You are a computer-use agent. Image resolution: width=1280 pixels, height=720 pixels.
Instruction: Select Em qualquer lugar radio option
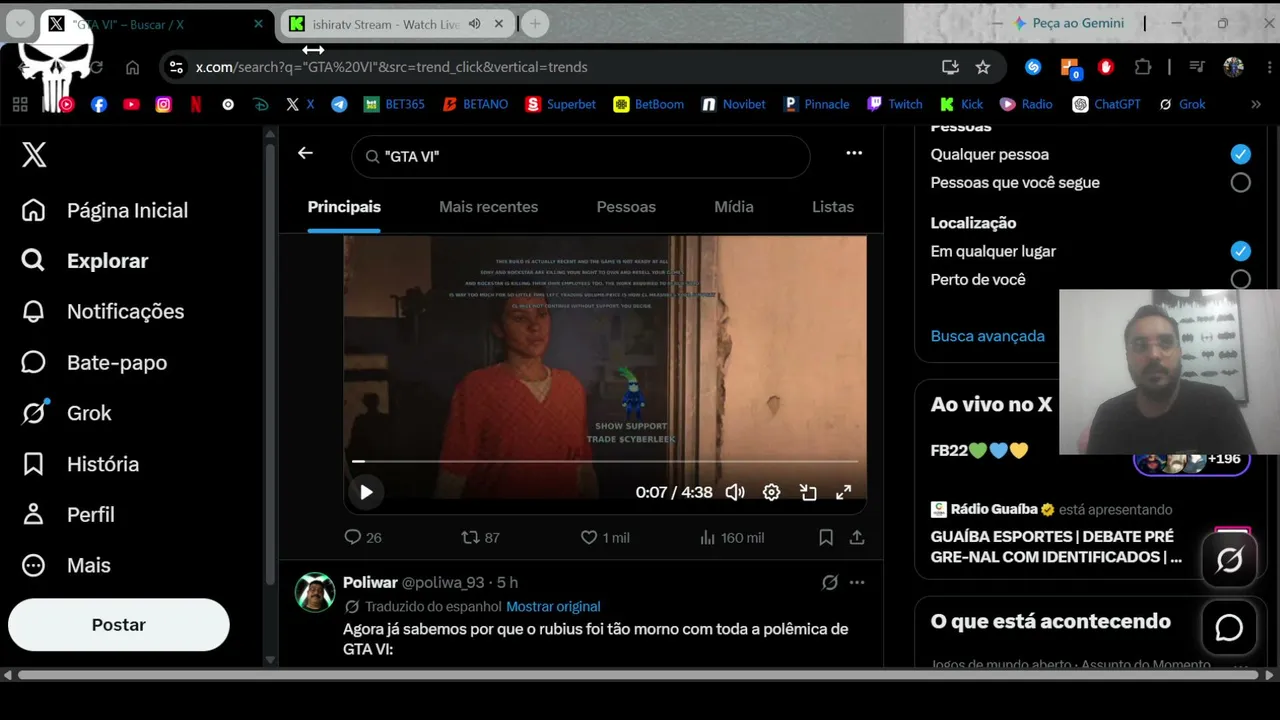pos(1241,251)
